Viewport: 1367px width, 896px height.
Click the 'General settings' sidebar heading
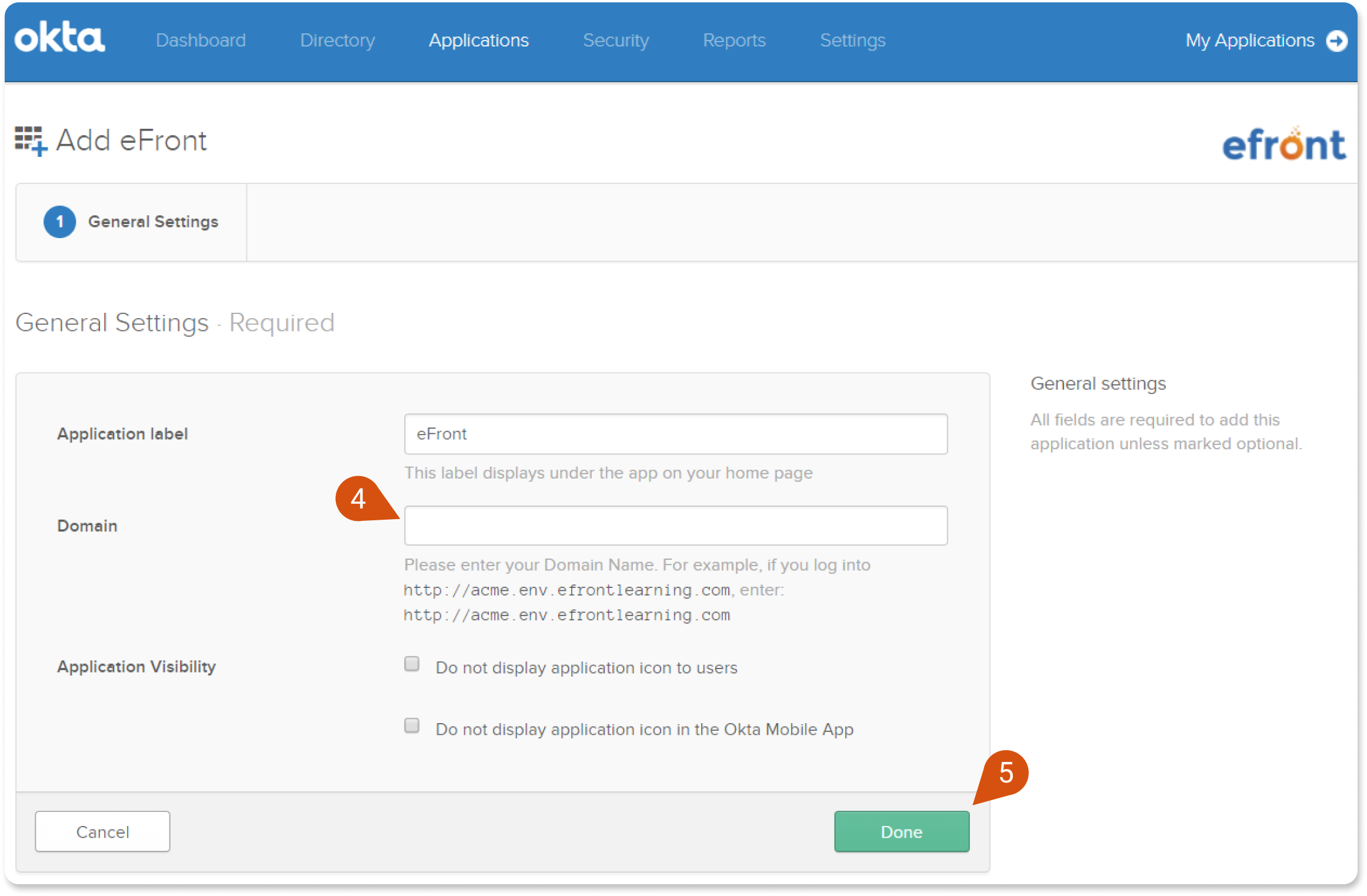click(1098, 383)
